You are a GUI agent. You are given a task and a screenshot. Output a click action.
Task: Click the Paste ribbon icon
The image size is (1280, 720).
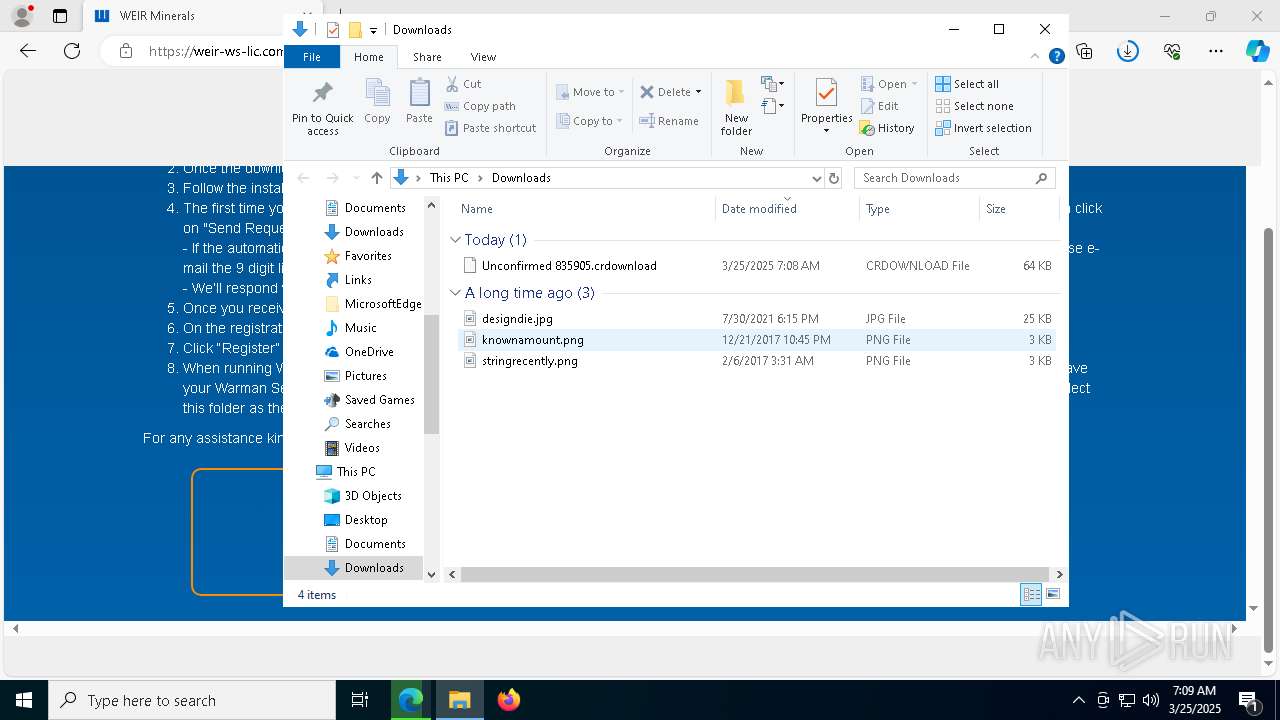419,93
